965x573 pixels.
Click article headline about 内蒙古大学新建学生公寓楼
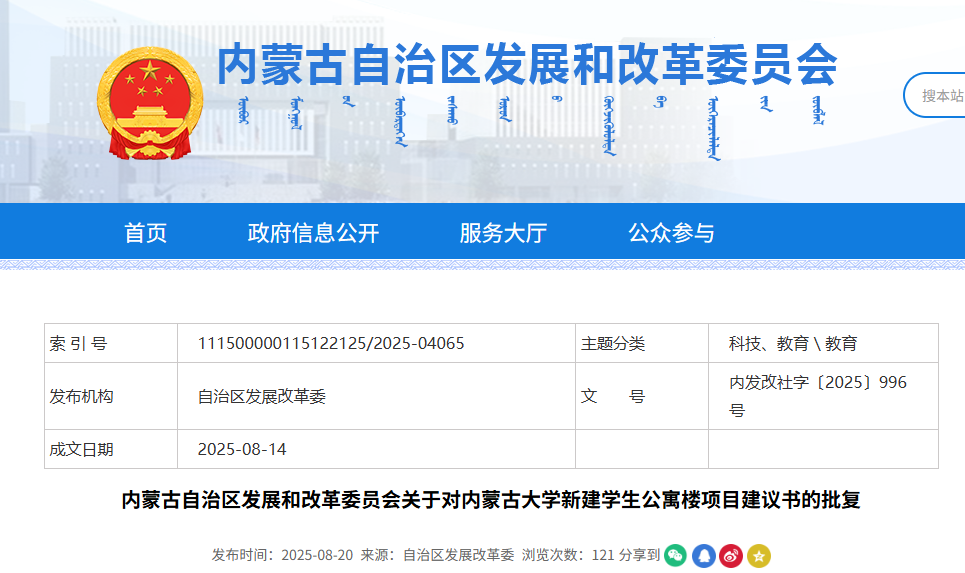click(491, 500)
